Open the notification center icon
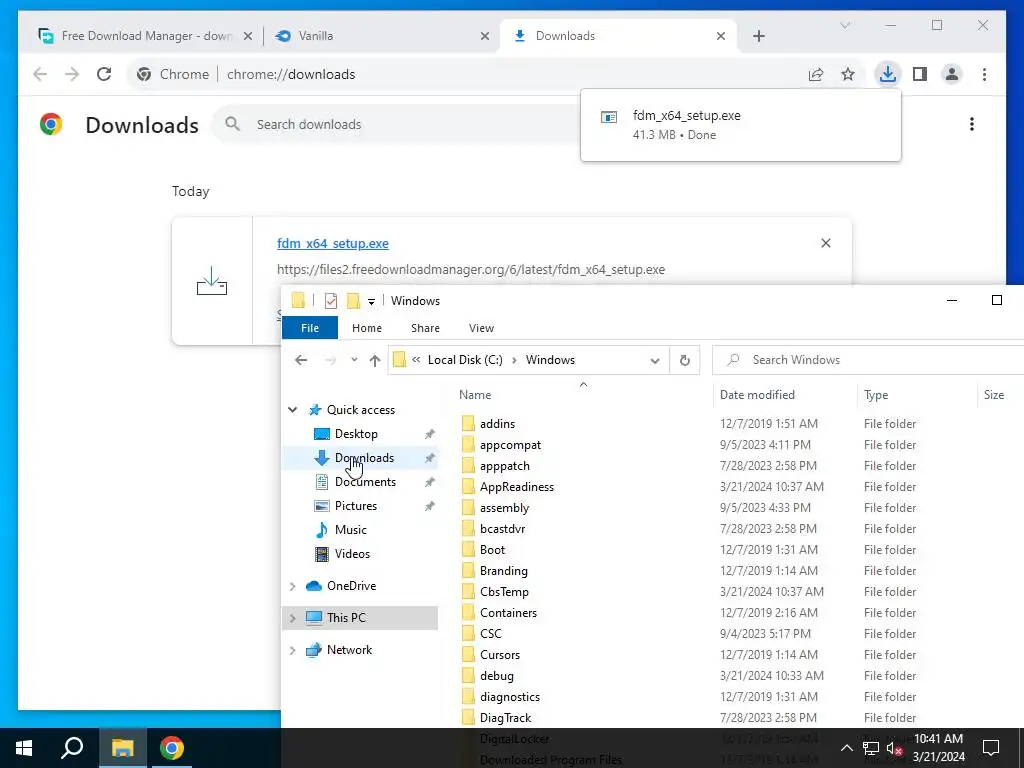 [991, 748]
